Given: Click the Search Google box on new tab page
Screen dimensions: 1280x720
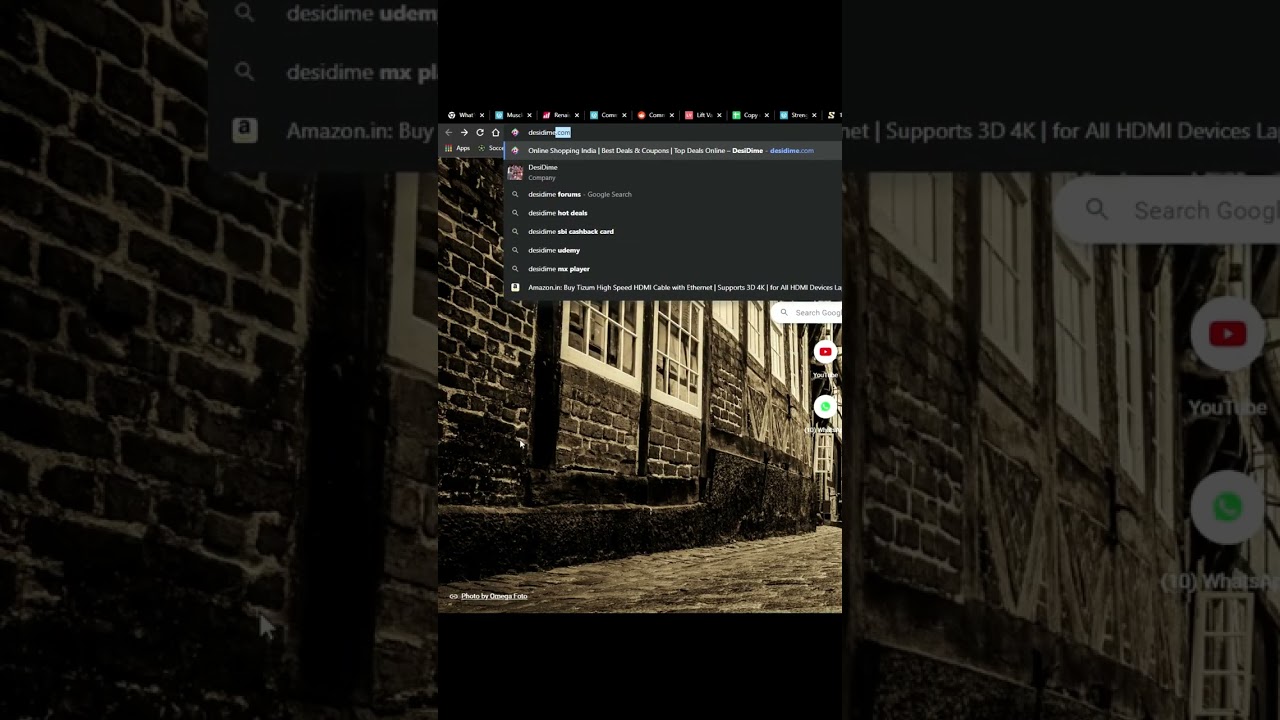Looking at the screenshot, I should 808,313.
